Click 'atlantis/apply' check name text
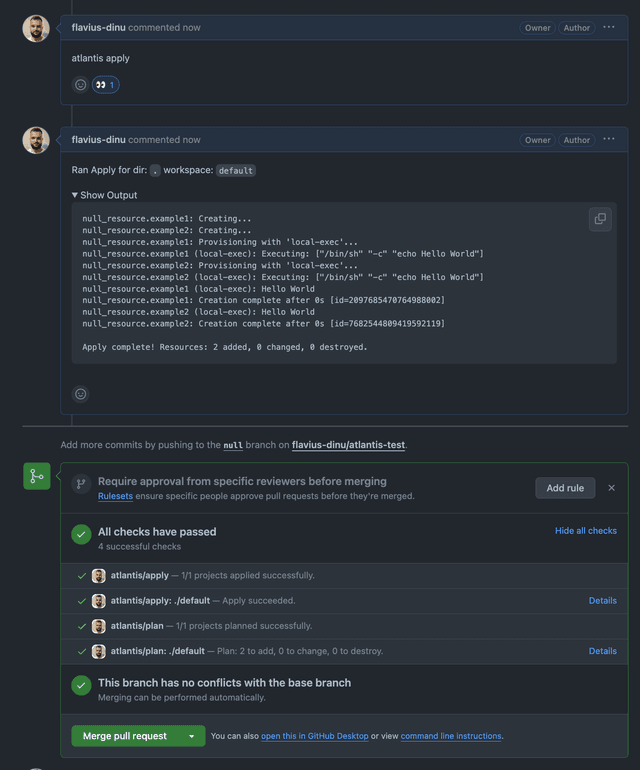 (x=139, y=576)
